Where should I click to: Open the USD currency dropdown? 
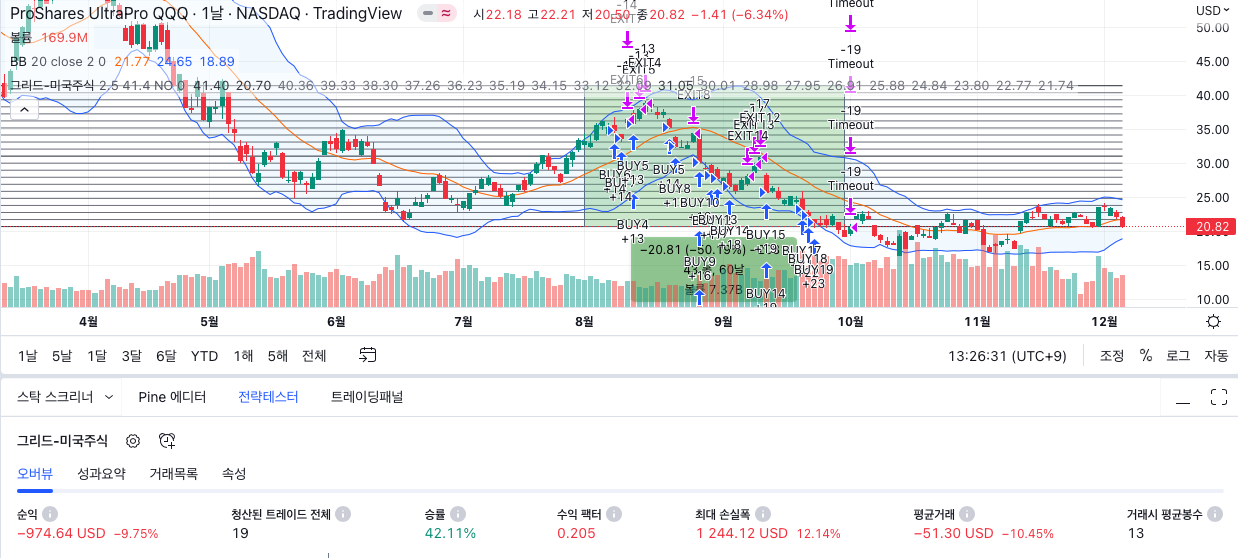pos(1211,10)
